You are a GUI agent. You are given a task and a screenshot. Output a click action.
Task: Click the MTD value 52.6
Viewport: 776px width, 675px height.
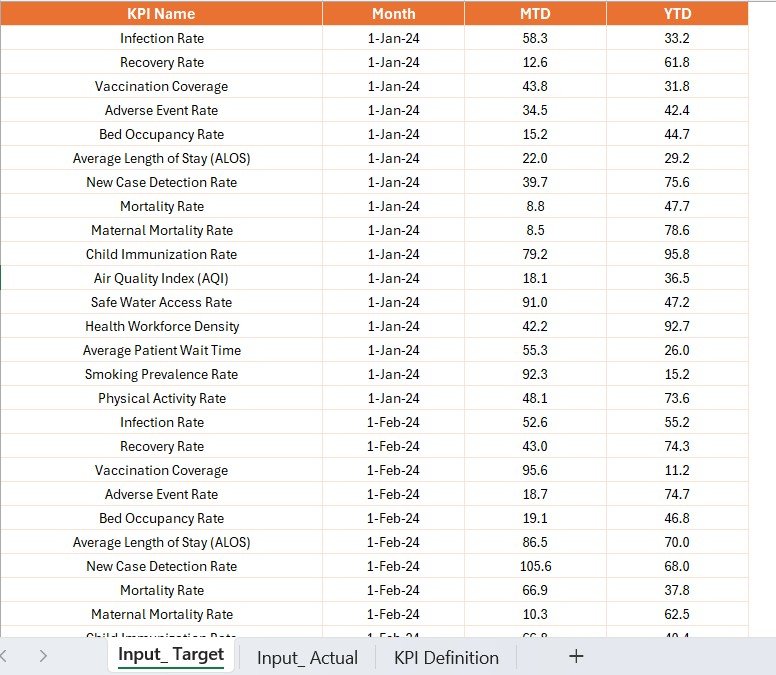[535, 422]
